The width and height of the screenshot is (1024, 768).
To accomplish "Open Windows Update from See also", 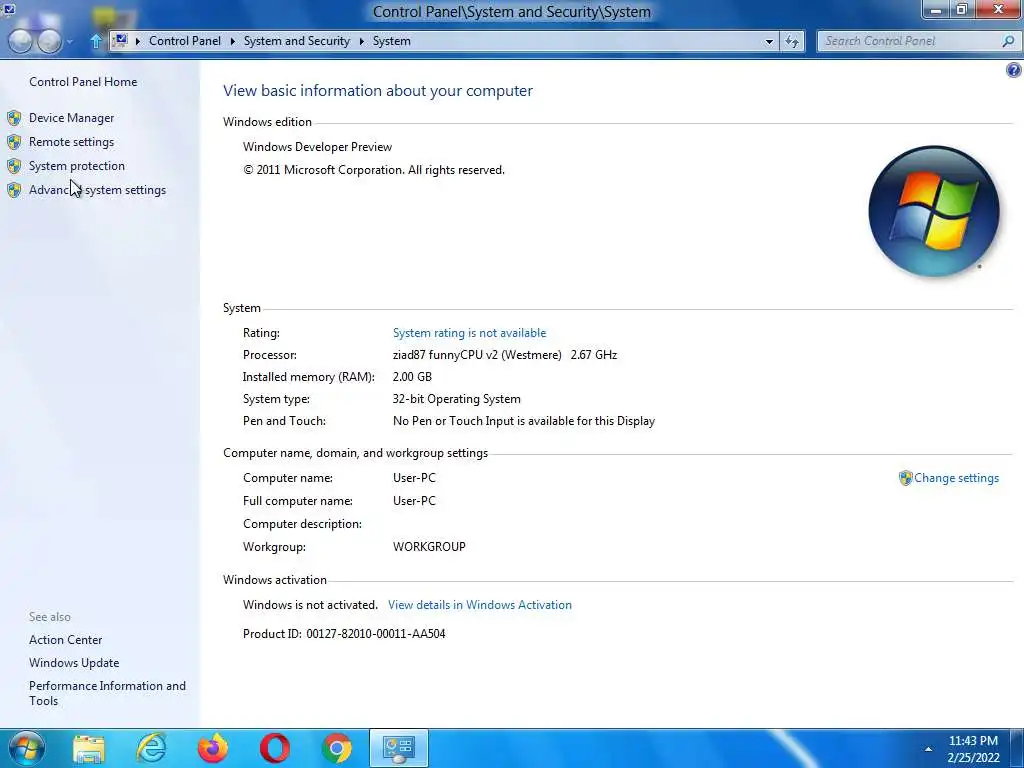I will pos(74,663).
